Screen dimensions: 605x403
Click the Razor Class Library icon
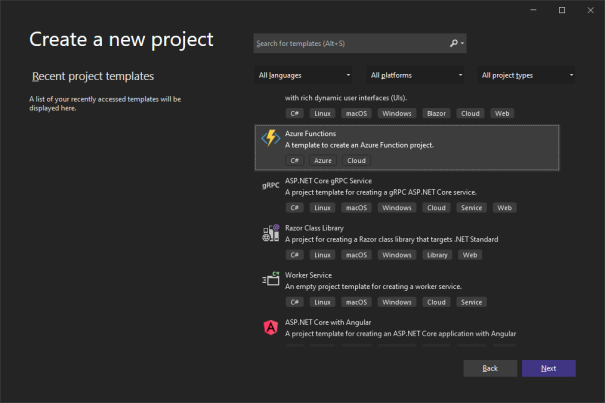point(271,233)
